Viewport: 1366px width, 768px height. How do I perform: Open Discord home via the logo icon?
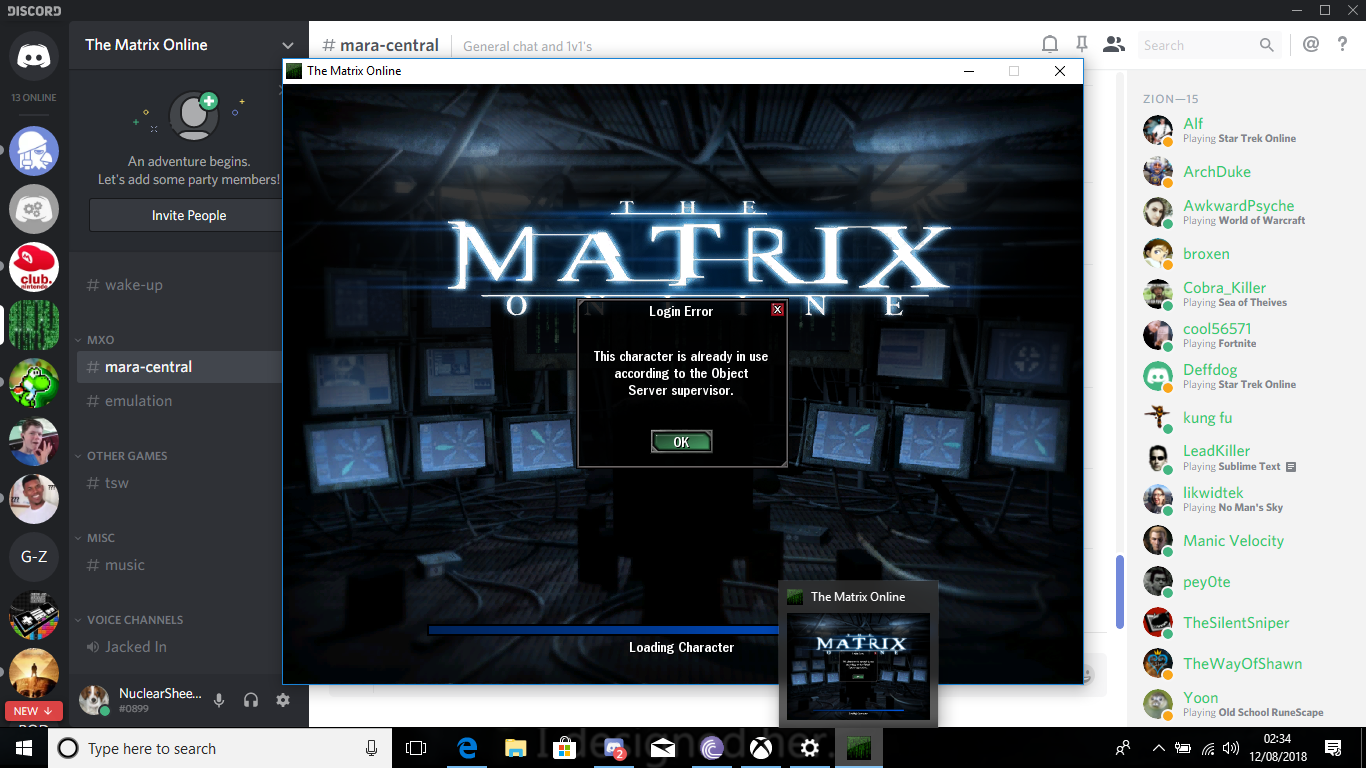34,56
